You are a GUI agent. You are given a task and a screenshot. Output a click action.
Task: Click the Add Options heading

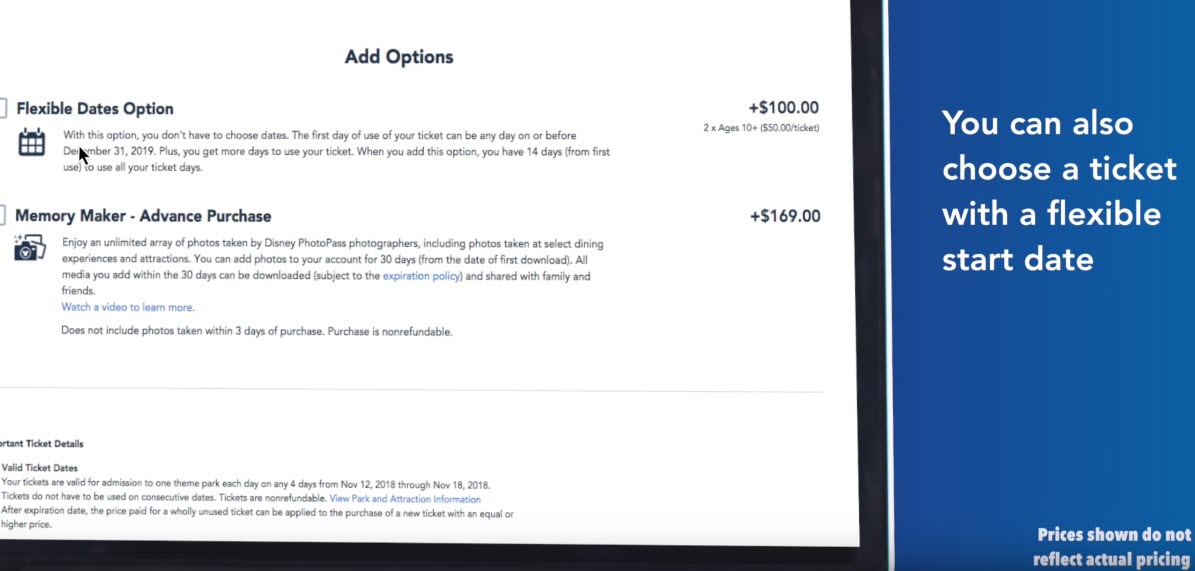(399, 57)
